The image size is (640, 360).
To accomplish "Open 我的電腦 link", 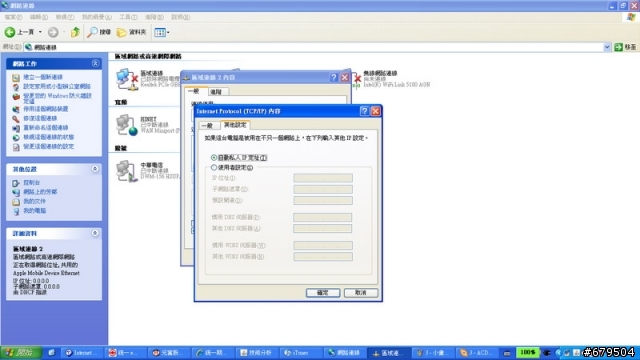I will pos(34,211).
